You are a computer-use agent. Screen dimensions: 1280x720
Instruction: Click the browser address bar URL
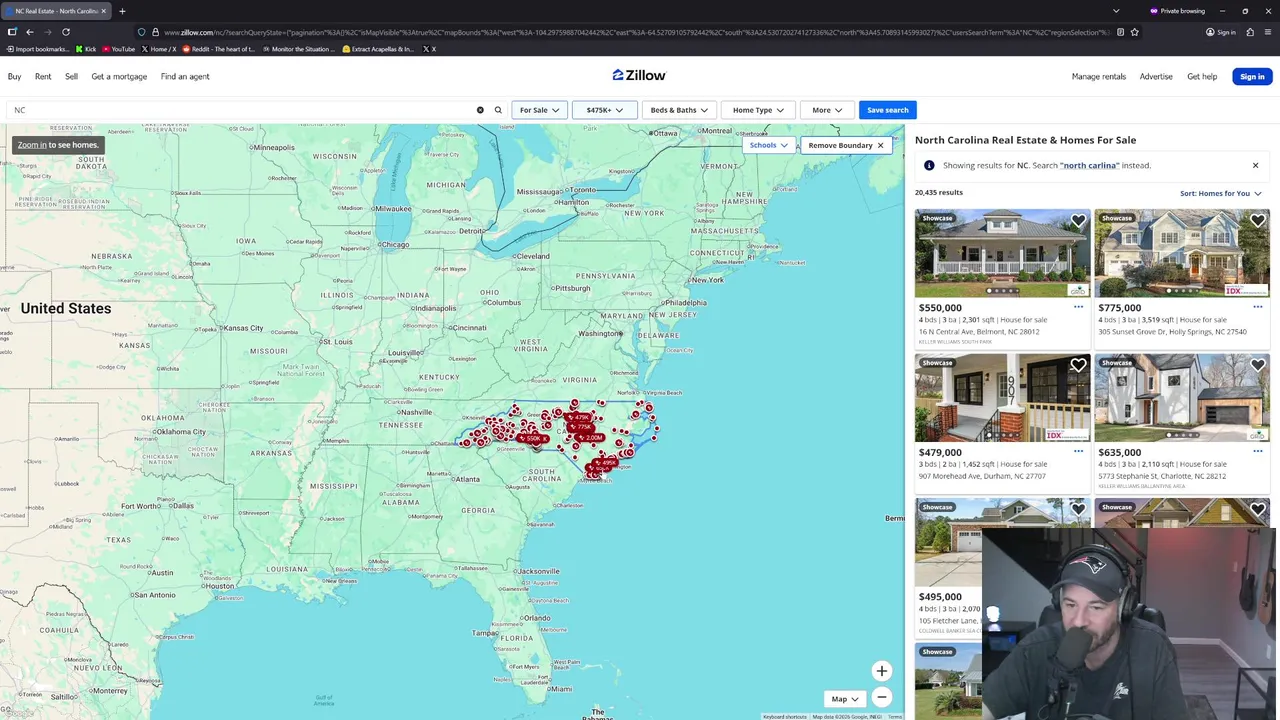[x=635, y=32]
